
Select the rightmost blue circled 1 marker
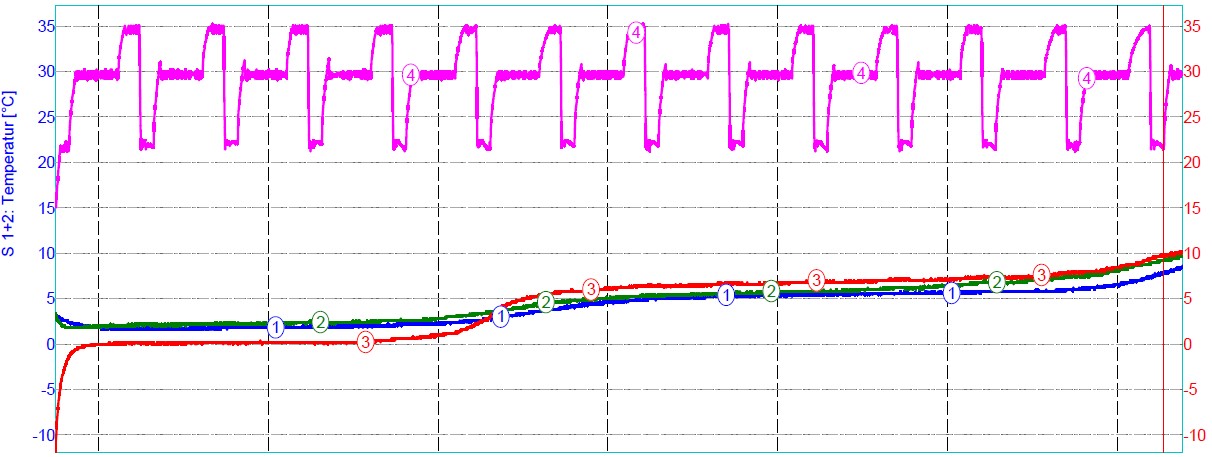951,293
